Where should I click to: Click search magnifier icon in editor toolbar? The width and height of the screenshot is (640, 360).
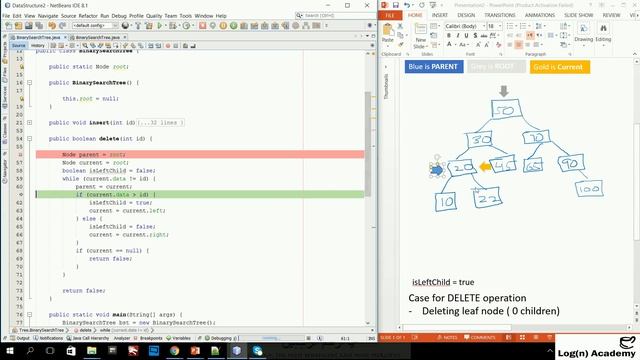tap(85, 46)
